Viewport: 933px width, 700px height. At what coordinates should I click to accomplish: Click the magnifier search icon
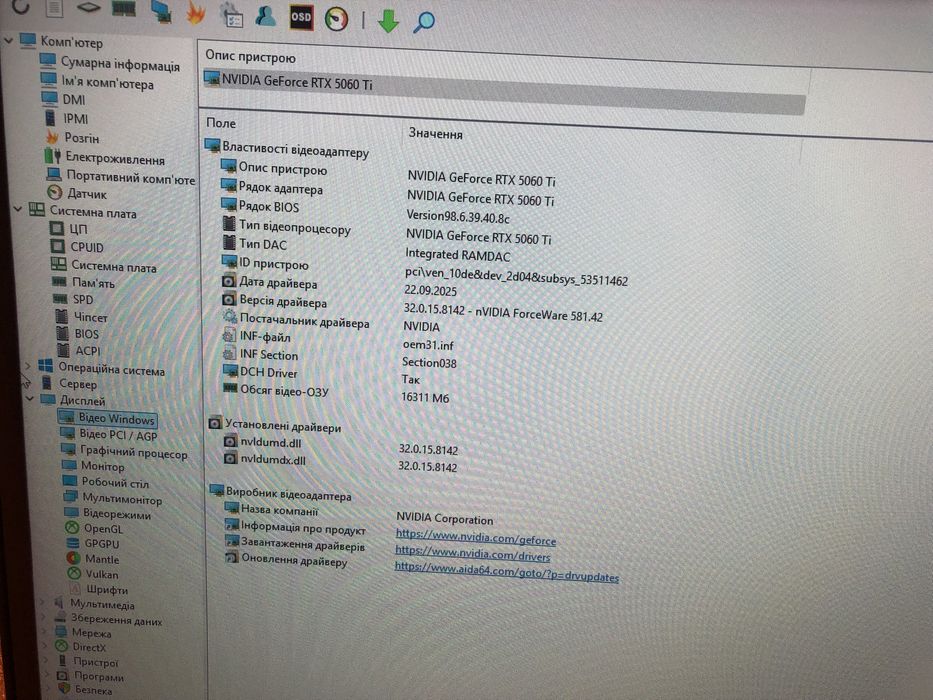coord(424,22)
